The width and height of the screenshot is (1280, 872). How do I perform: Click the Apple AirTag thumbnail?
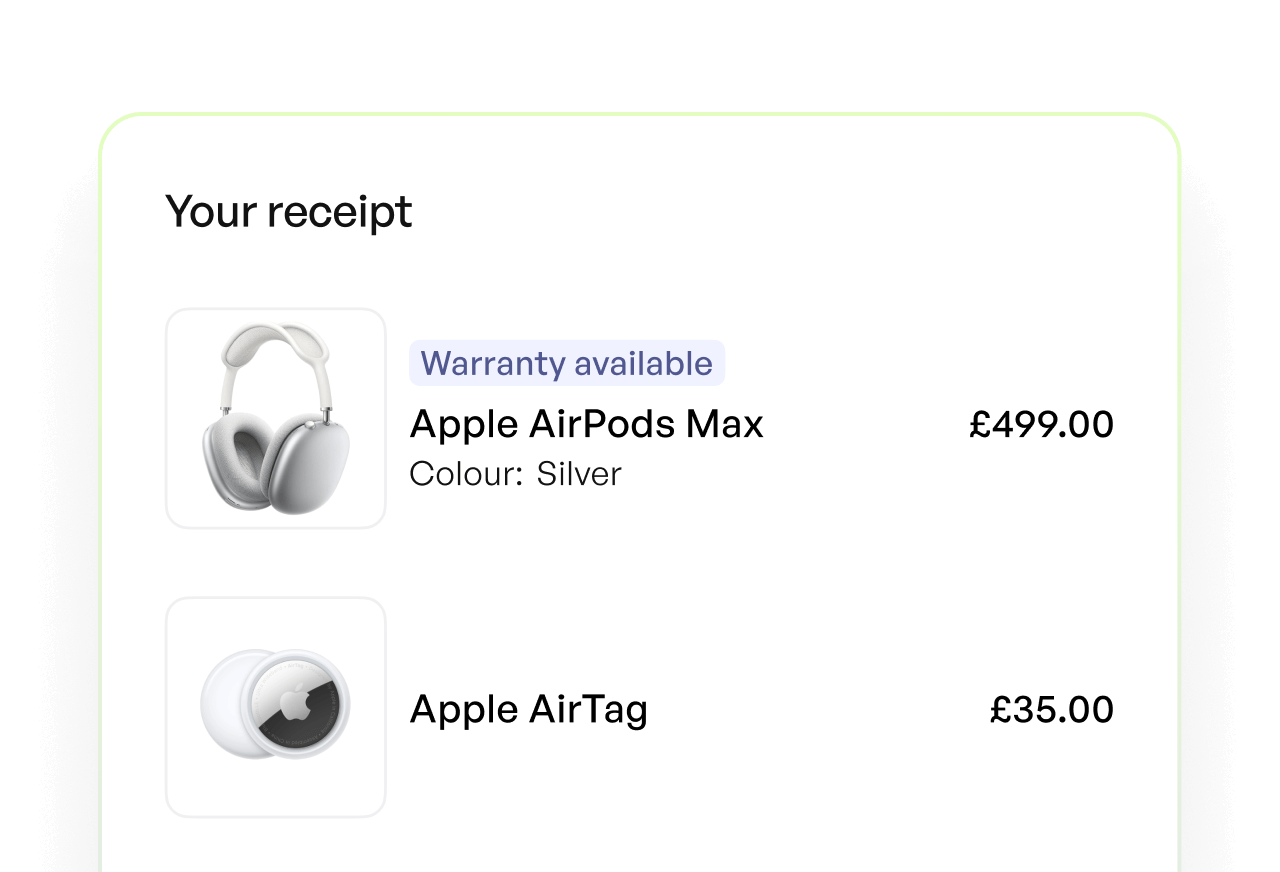pyautogui.click(x=276, y=707)
